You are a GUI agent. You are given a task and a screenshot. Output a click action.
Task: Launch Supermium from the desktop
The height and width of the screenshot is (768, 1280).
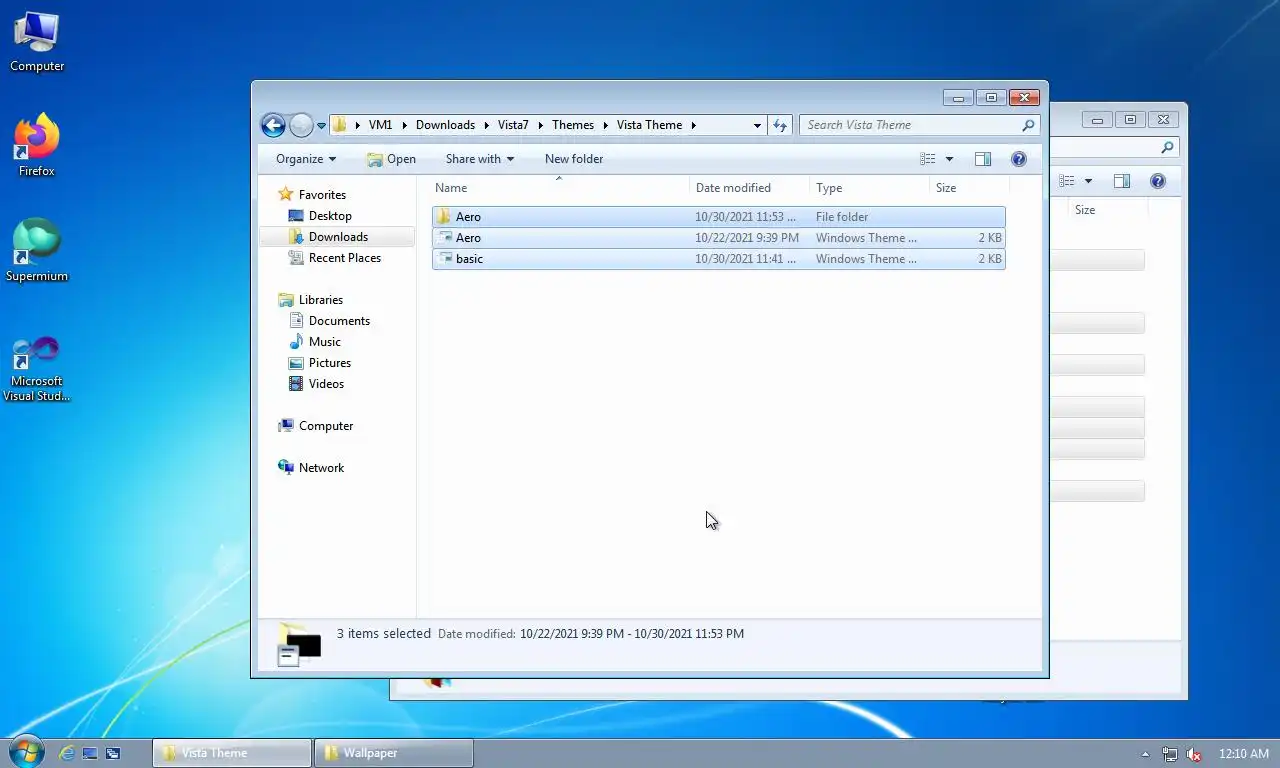click(x=37, y=251)
